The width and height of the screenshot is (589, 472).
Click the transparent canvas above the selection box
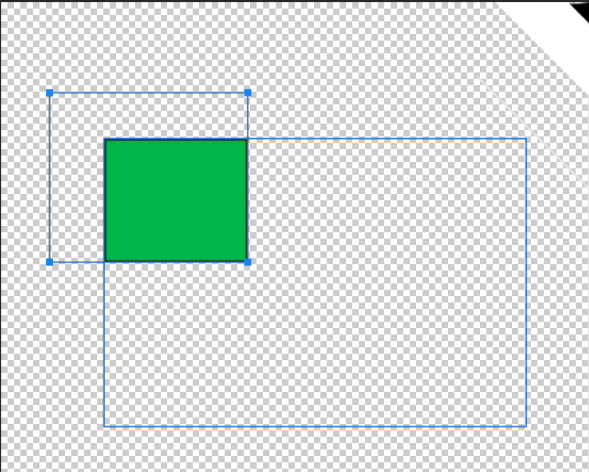click(150, 47)
